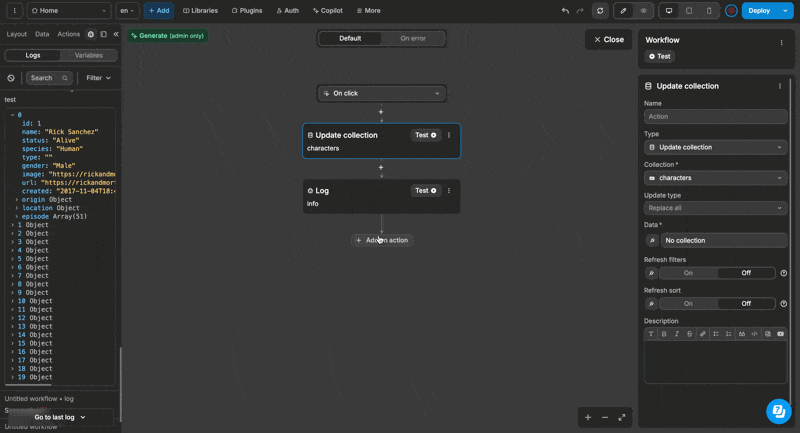
Task: Open the Collection characters dropdown
Action: [x=715, y=178]
